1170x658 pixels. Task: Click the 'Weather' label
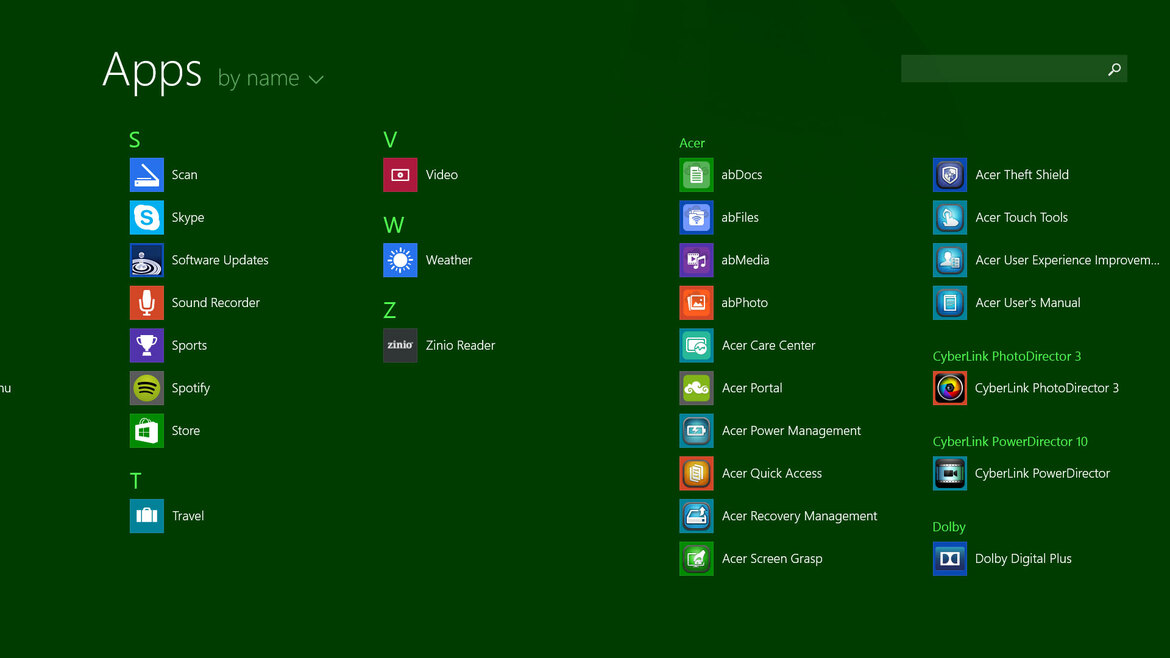coord(448,260)
